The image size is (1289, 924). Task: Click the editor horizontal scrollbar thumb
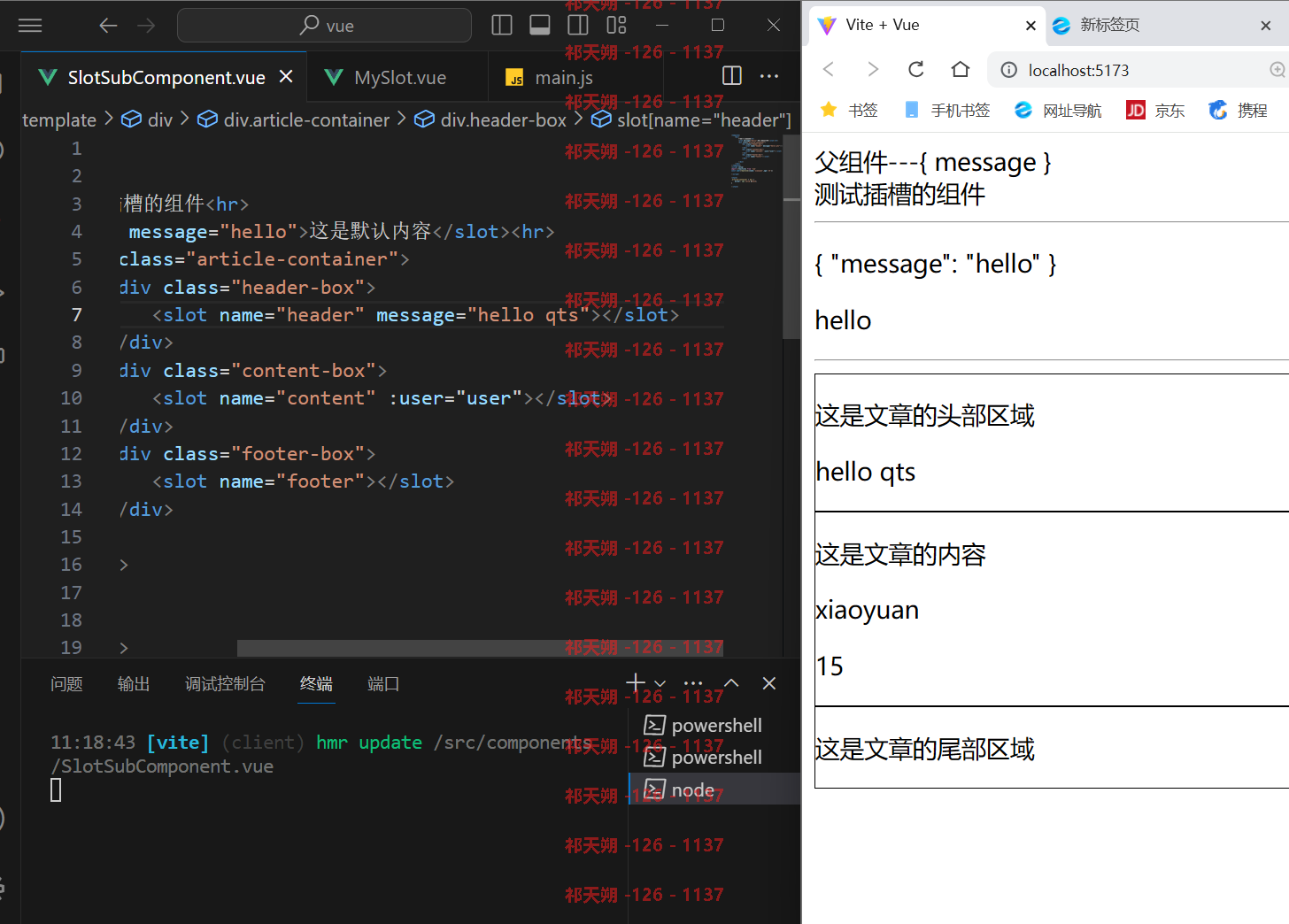480,648
